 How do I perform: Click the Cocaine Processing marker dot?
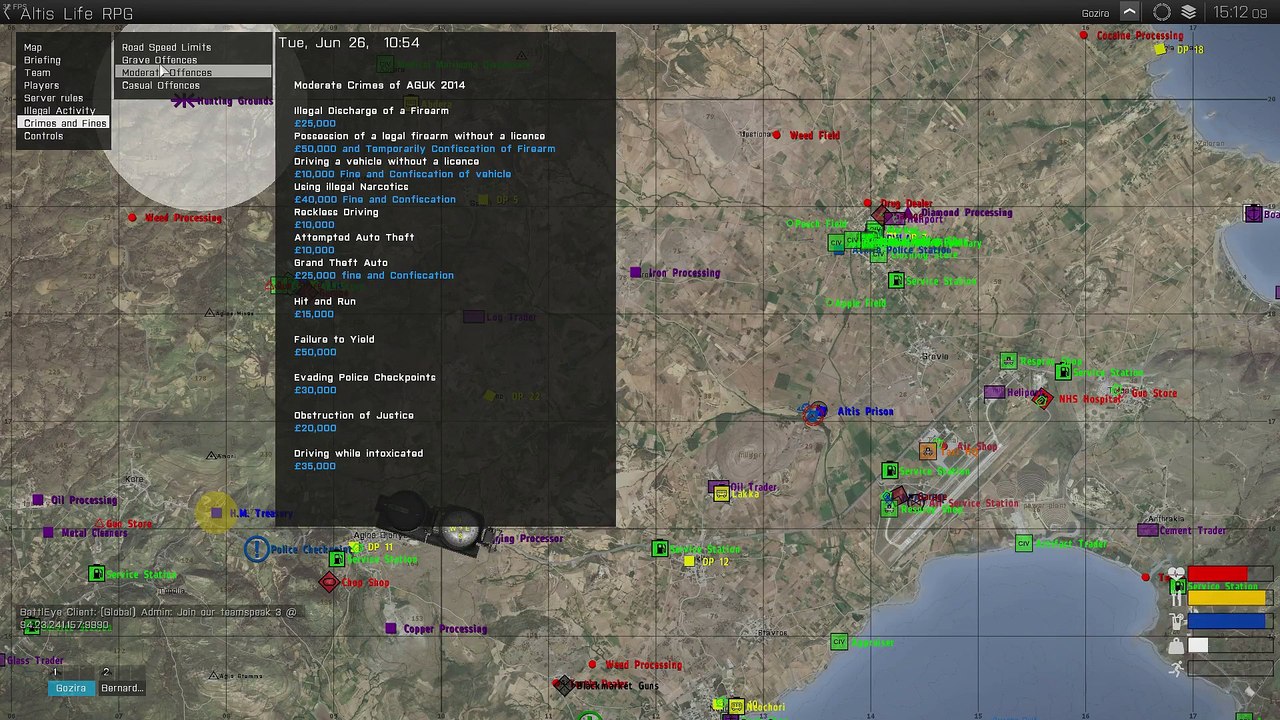pos(1084,35)
